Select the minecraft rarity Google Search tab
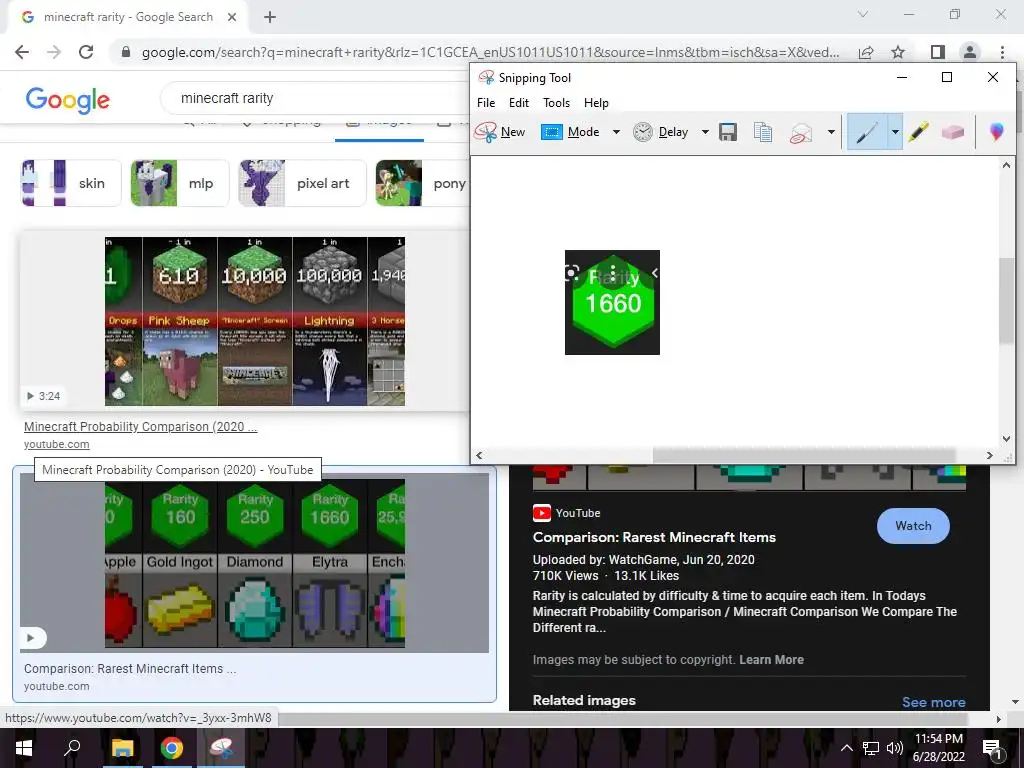The height and width of the screenshot is (768, 1024). pos(128,17)
